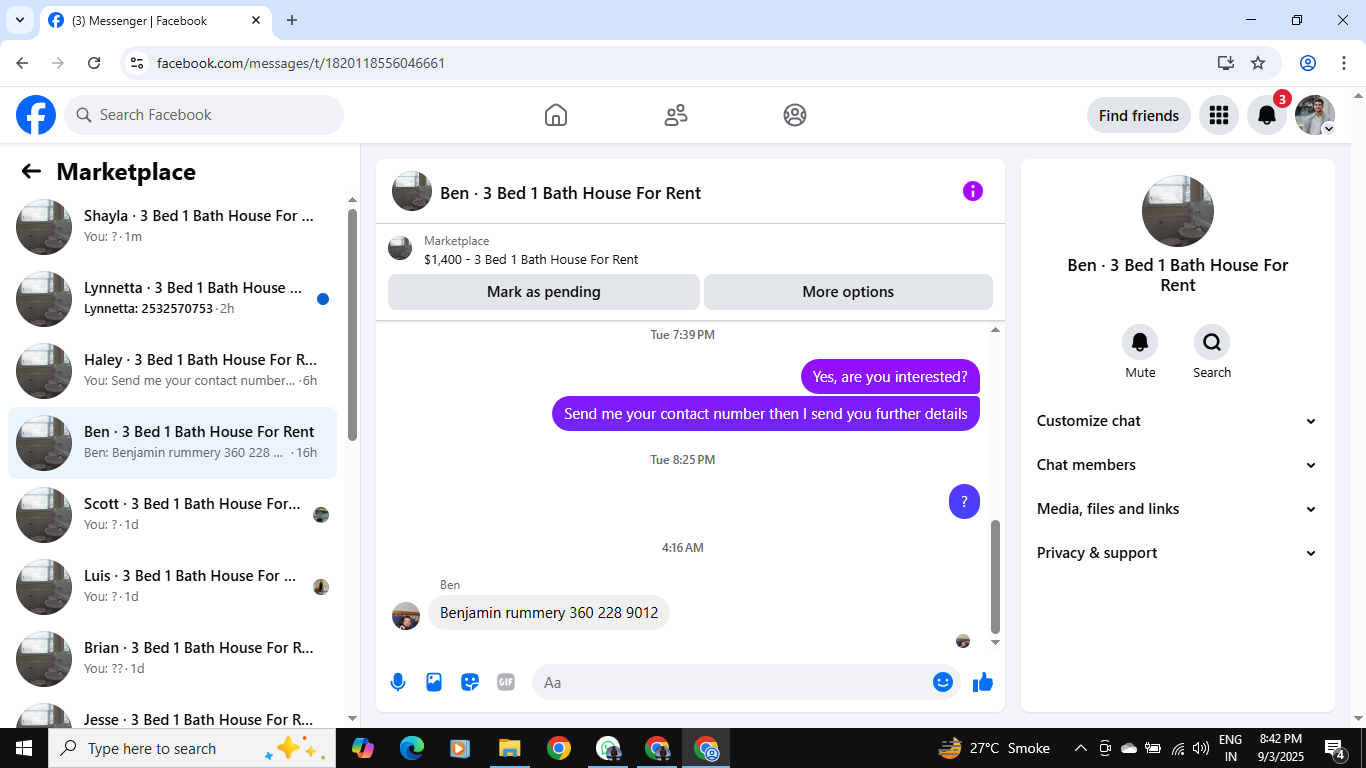Open a new browser tab
Viewport: 1366px width, 768px height.
292,20
